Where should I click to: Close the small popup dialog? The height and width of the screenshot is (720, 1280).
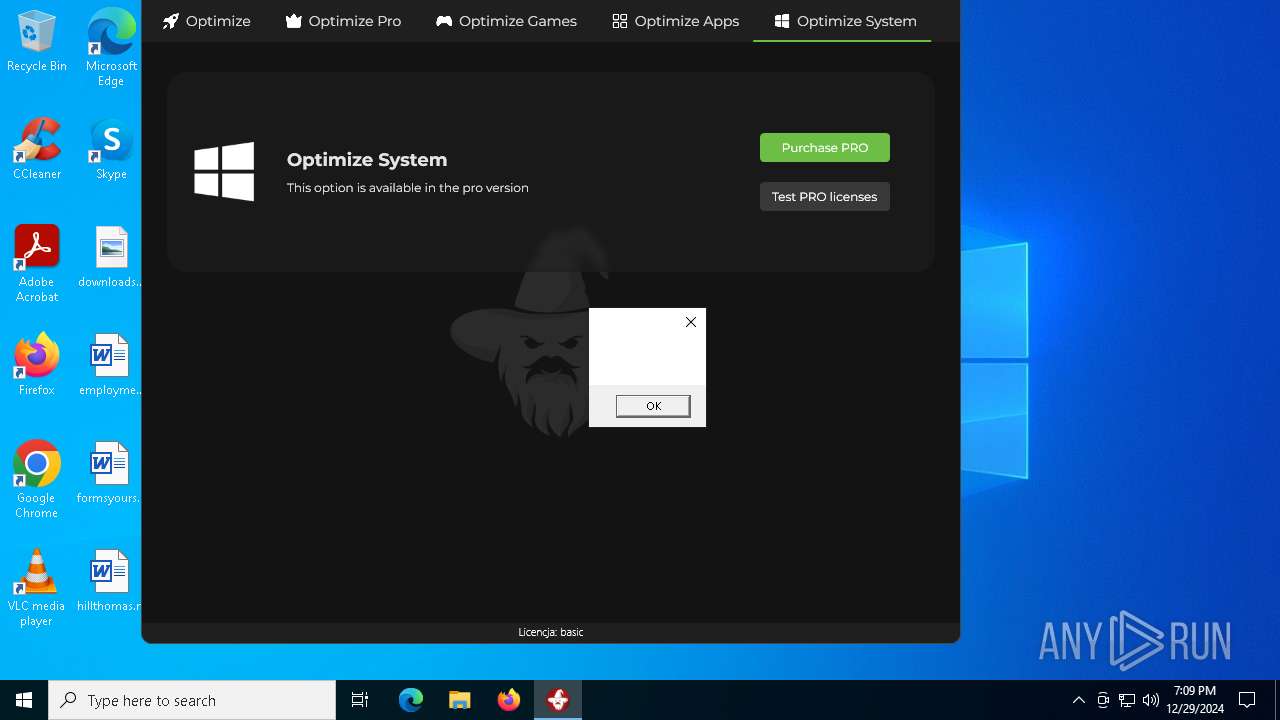coord(691,322)
